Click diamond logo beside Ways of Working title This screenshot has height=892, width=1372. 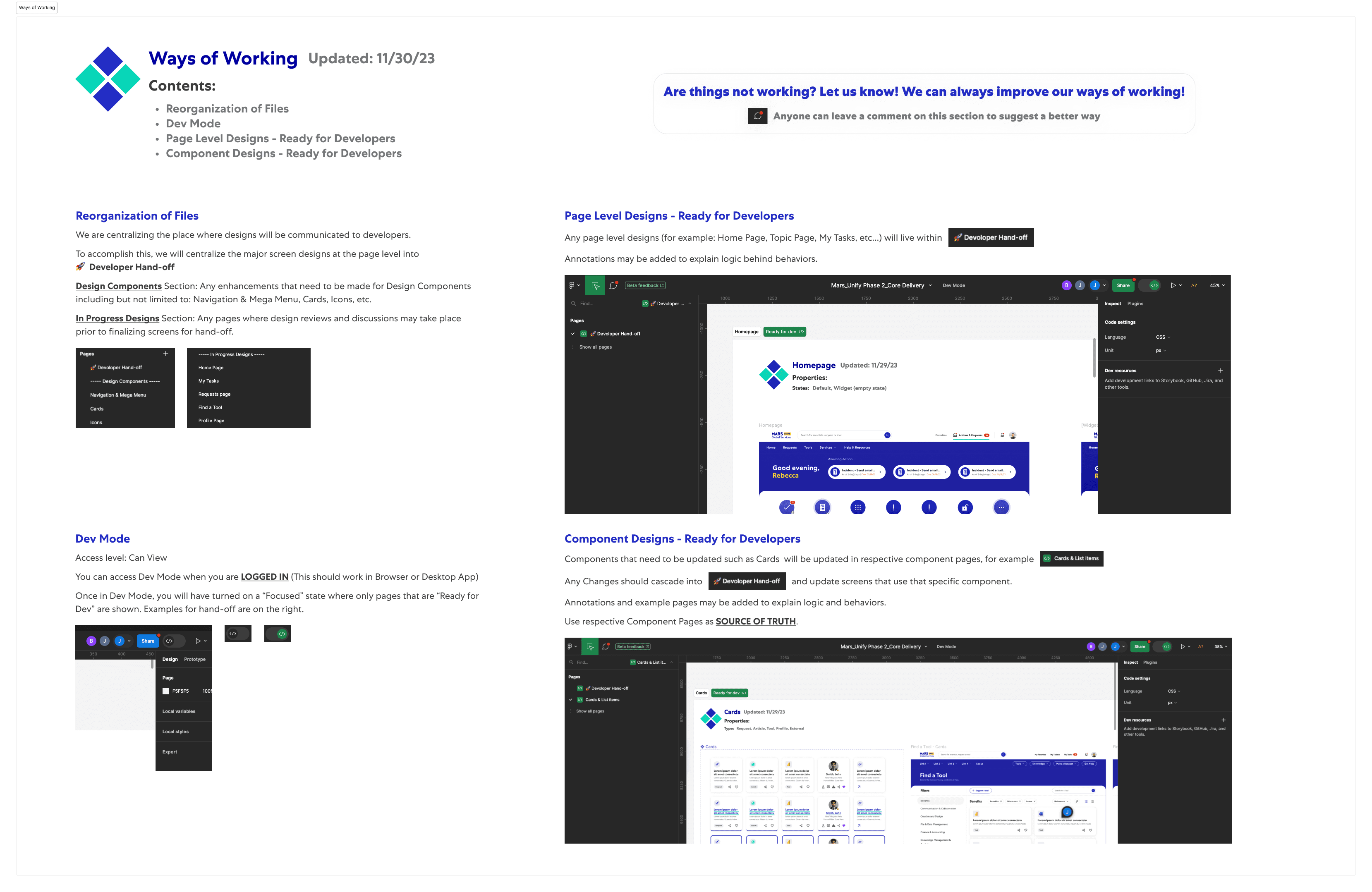tap(108, 79)
